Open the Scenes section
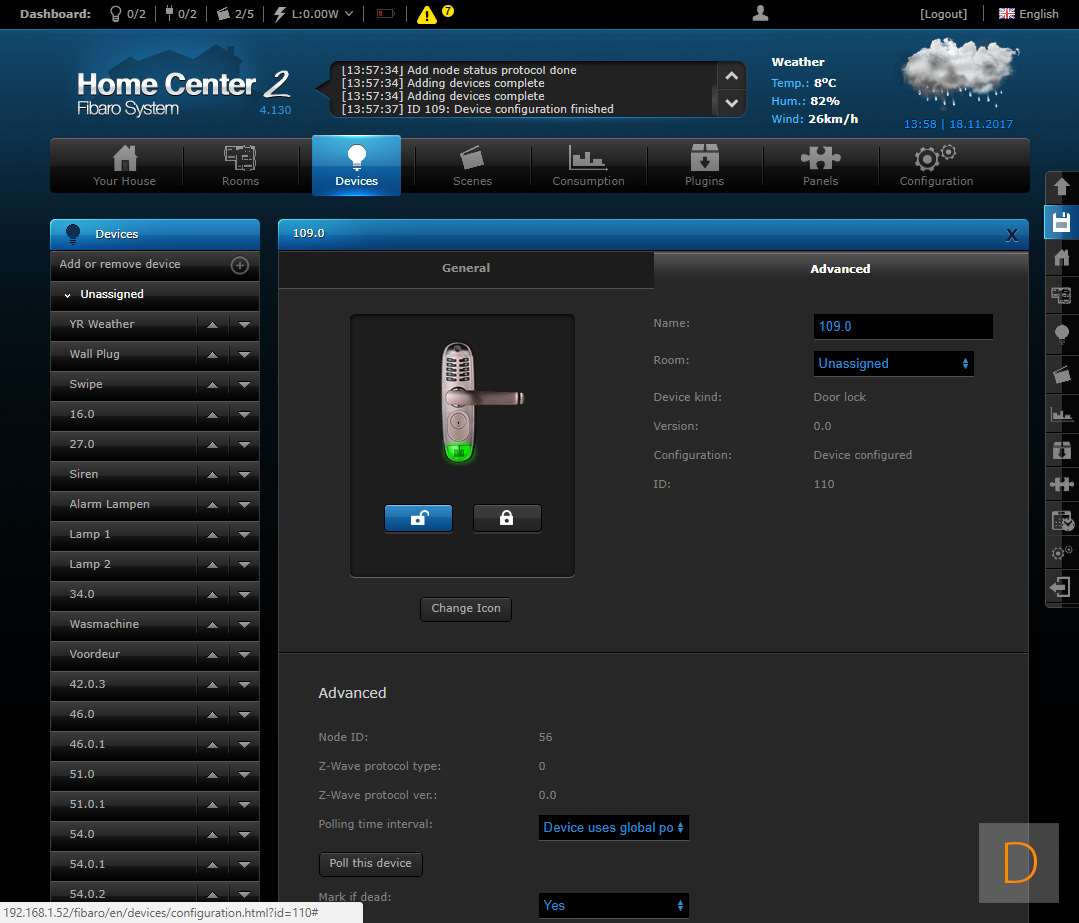The height and width of the screenshot is (923, 1079). tap(472, 165)
